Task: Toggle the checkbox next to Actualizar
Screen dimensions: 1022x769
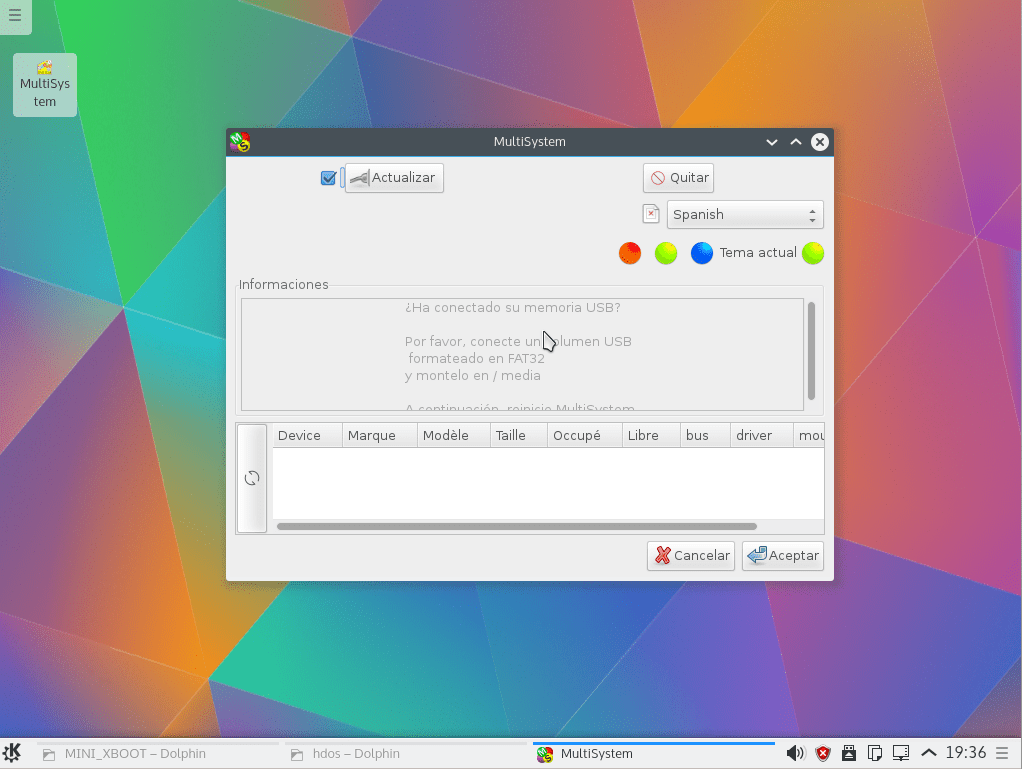Action: [328, 178]
